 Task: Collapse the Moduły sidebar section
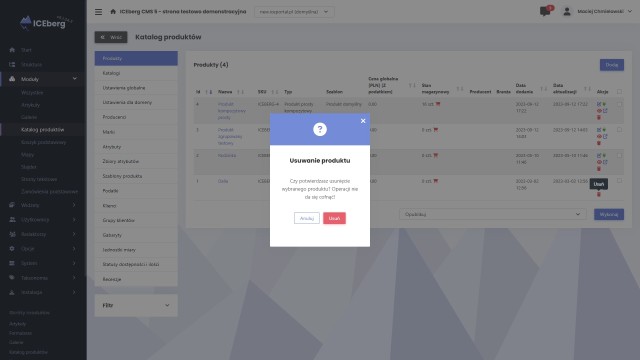[43, 79]
